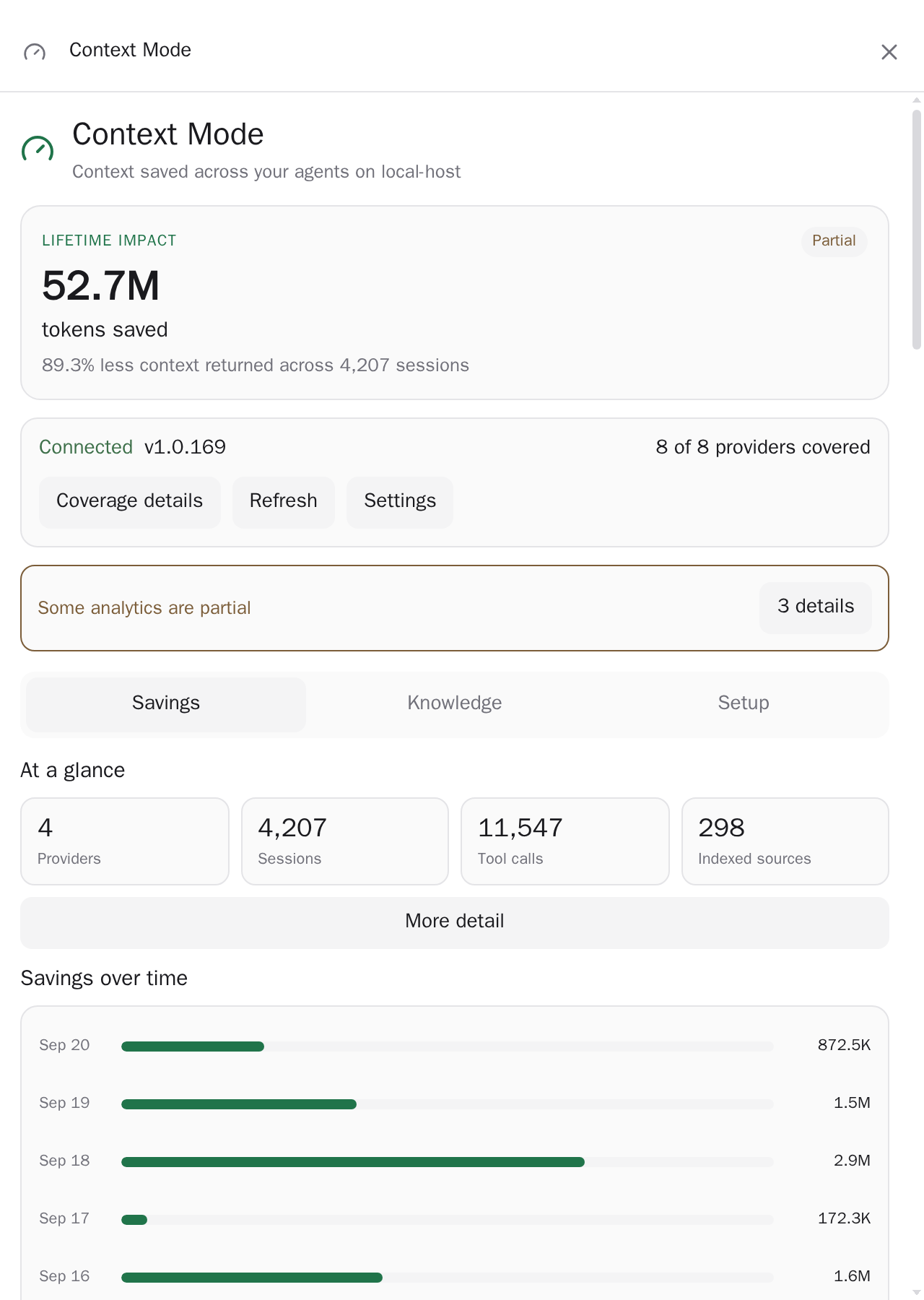The width and height of the screenshot is (924, 1300).
Task: Click the gauge icon in the title bar
Action: tap(35, 51)
